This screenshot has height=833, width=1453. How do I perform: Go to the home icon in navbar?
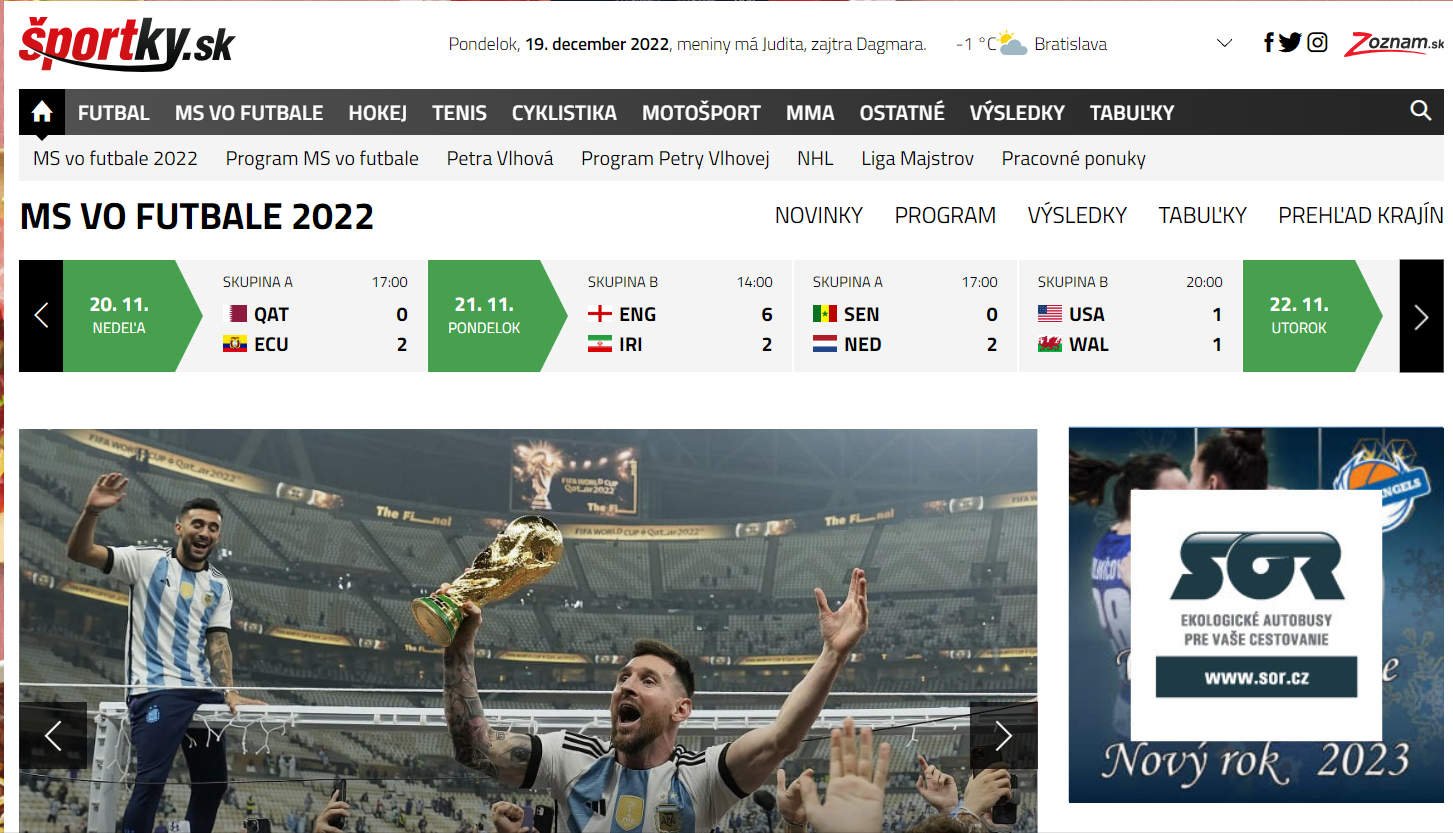click(42, 112)
